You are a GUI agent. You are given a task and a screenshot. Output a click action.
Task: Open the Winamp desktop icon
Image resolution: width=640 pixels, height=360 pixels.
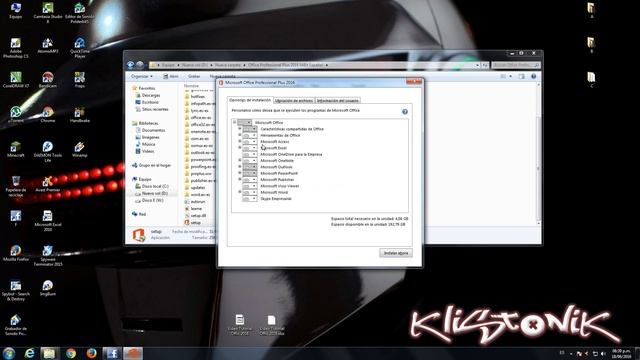click(x=80, y=149)
